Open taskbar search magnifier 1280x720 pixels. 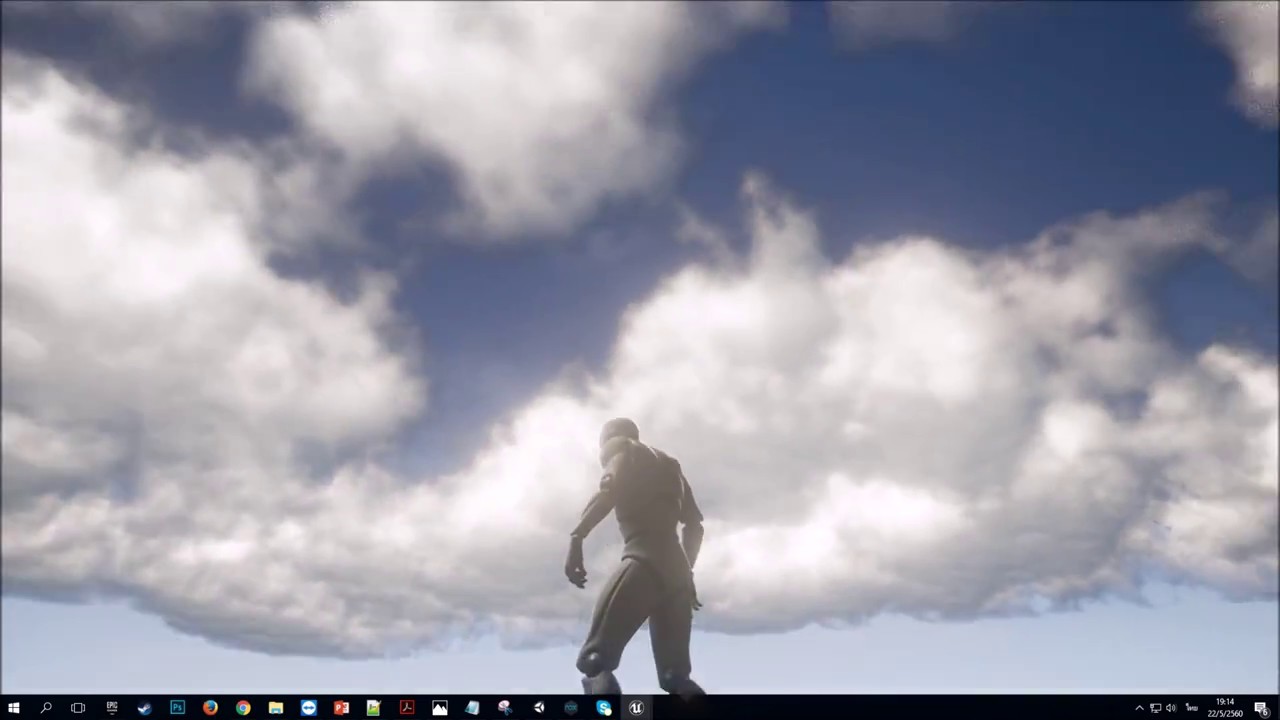[46, 708]
